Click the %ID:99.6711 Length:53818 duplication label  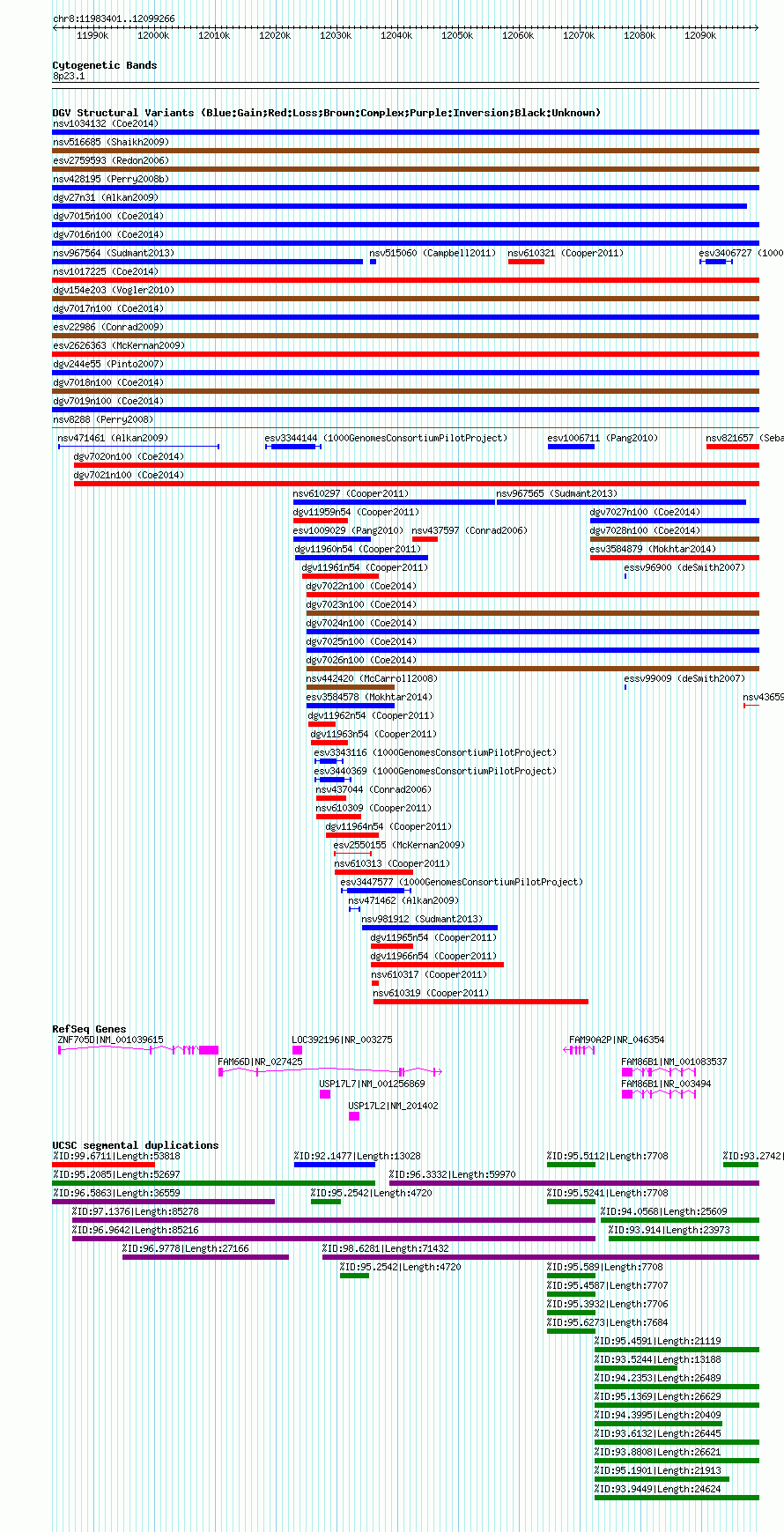[x=116, y=1156]
